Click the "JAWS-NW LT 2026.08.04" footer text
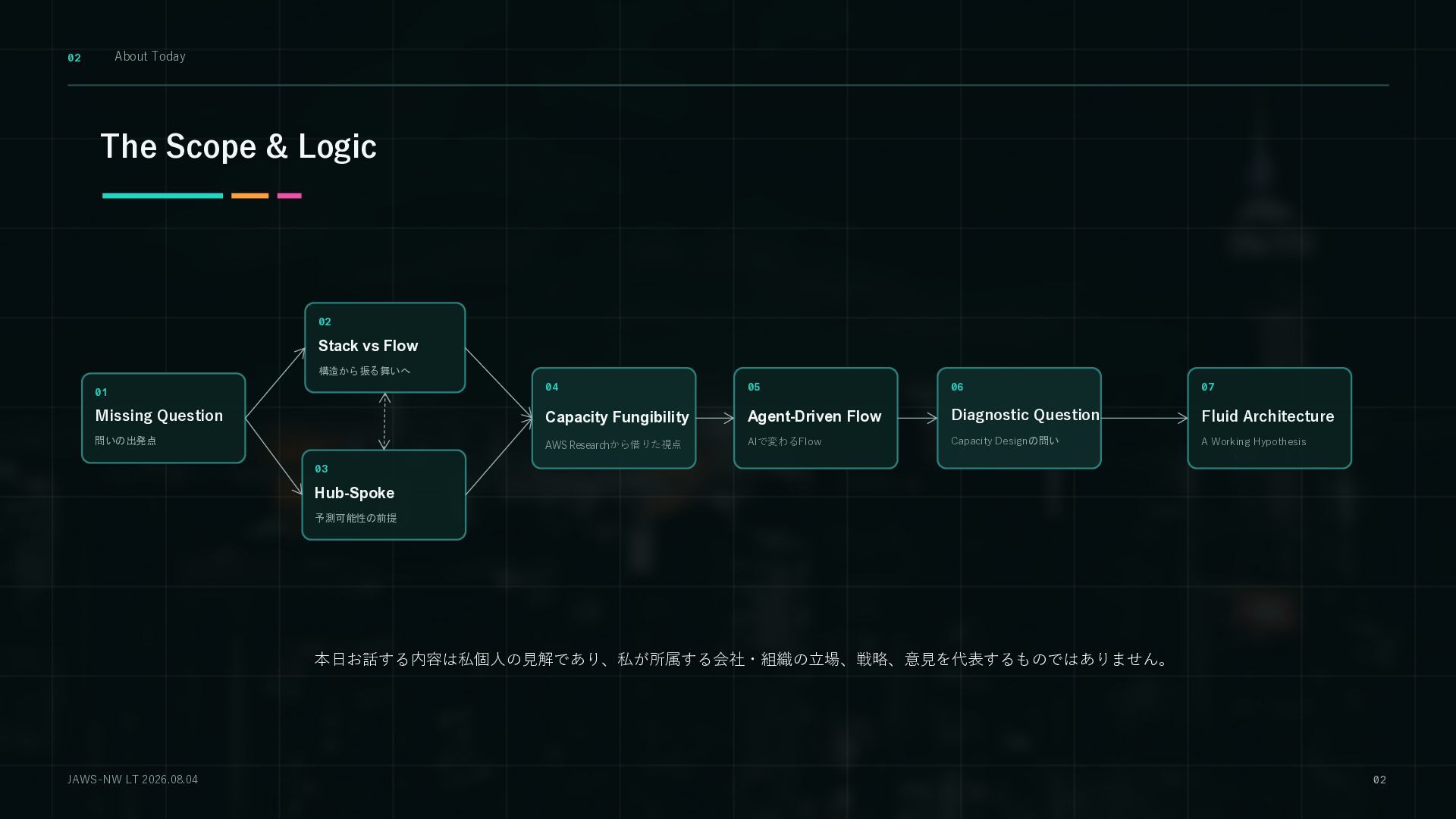 click(x=133, y=780)
